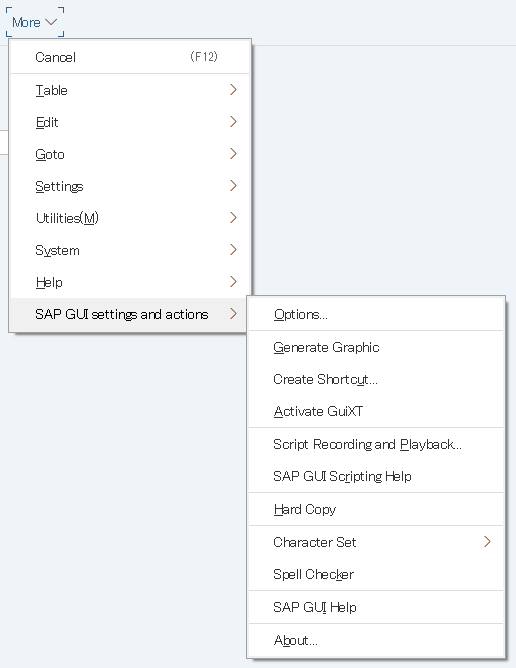Open SAP GUI Scripting Help
516x668 pixels.
(376, 476)
